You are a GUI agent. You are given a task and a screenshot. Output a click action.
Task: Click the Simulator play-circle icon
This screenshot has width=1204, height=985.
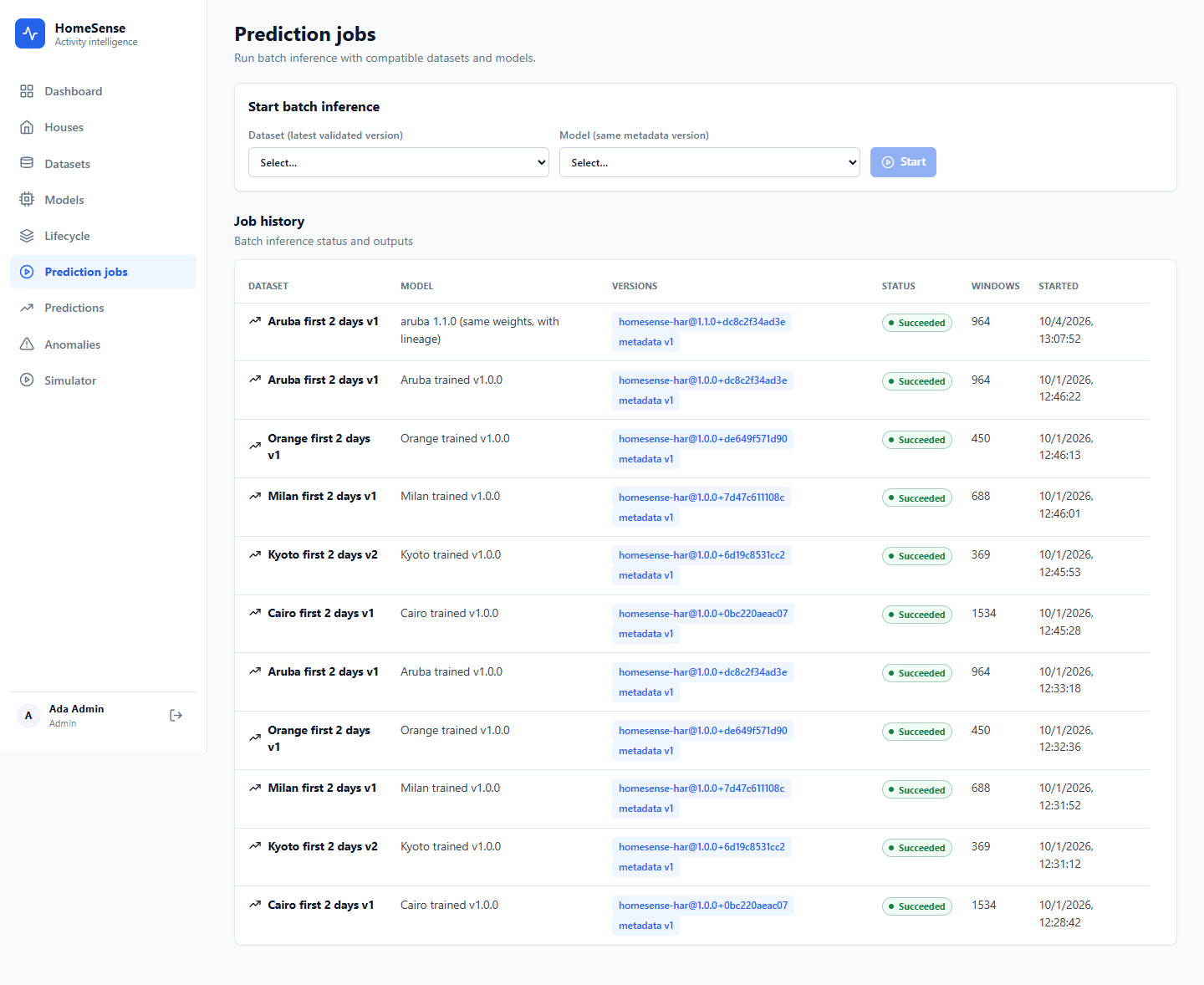click(27, 380)
